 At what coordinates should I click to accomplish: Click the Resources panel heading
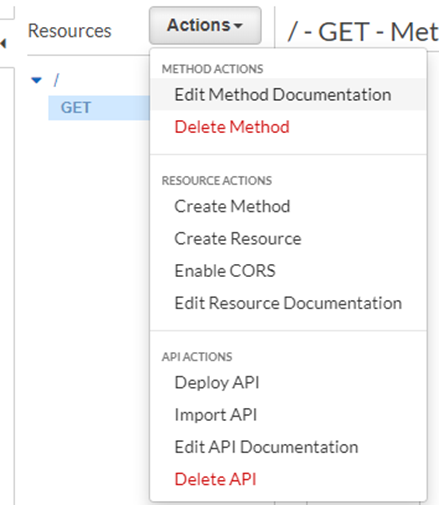[x=69, y=31]
